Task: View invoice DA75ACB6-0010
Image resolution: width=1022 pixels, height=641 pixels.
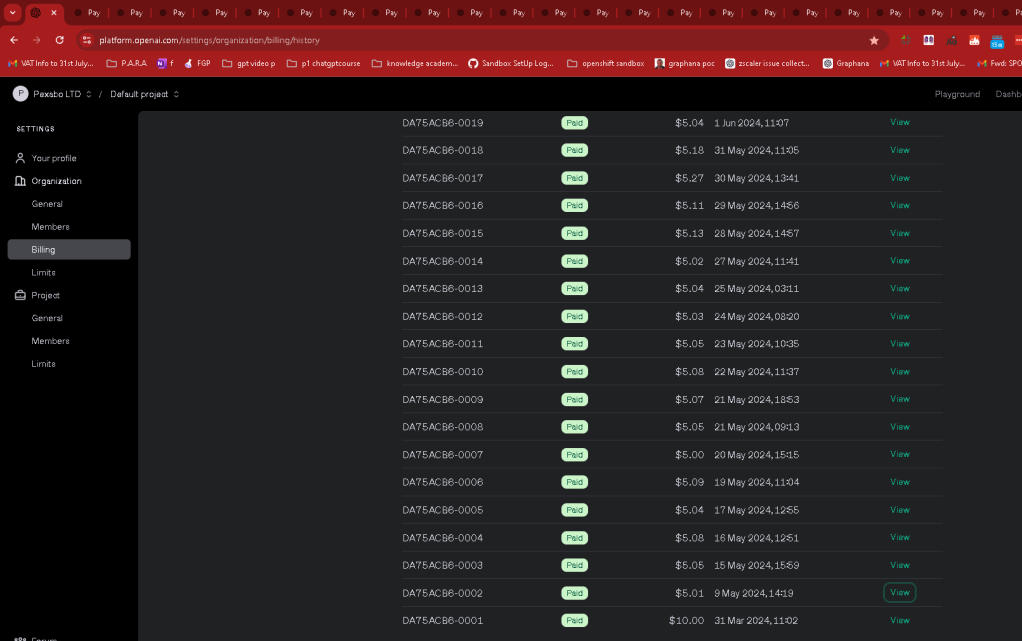Action: pyautogui.click(x=899, y=371)
